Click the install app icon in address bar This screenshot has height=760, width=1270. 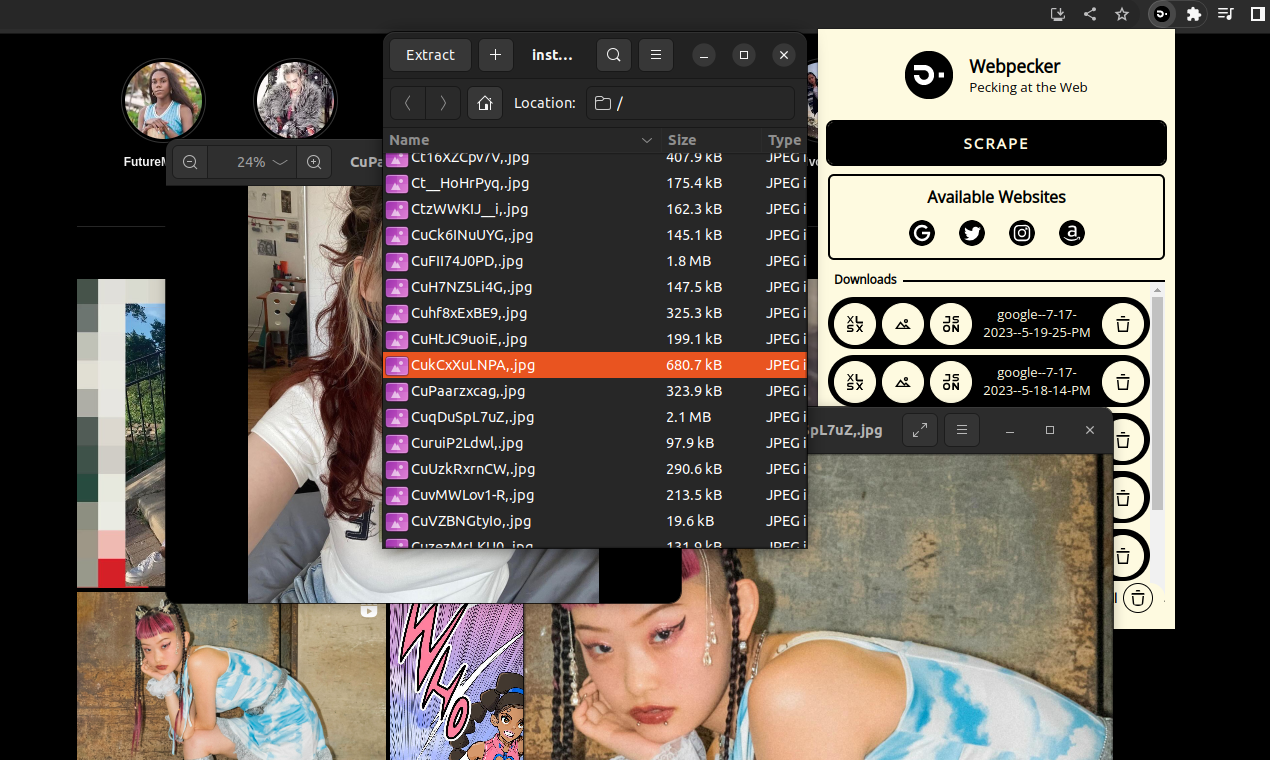1058,14
